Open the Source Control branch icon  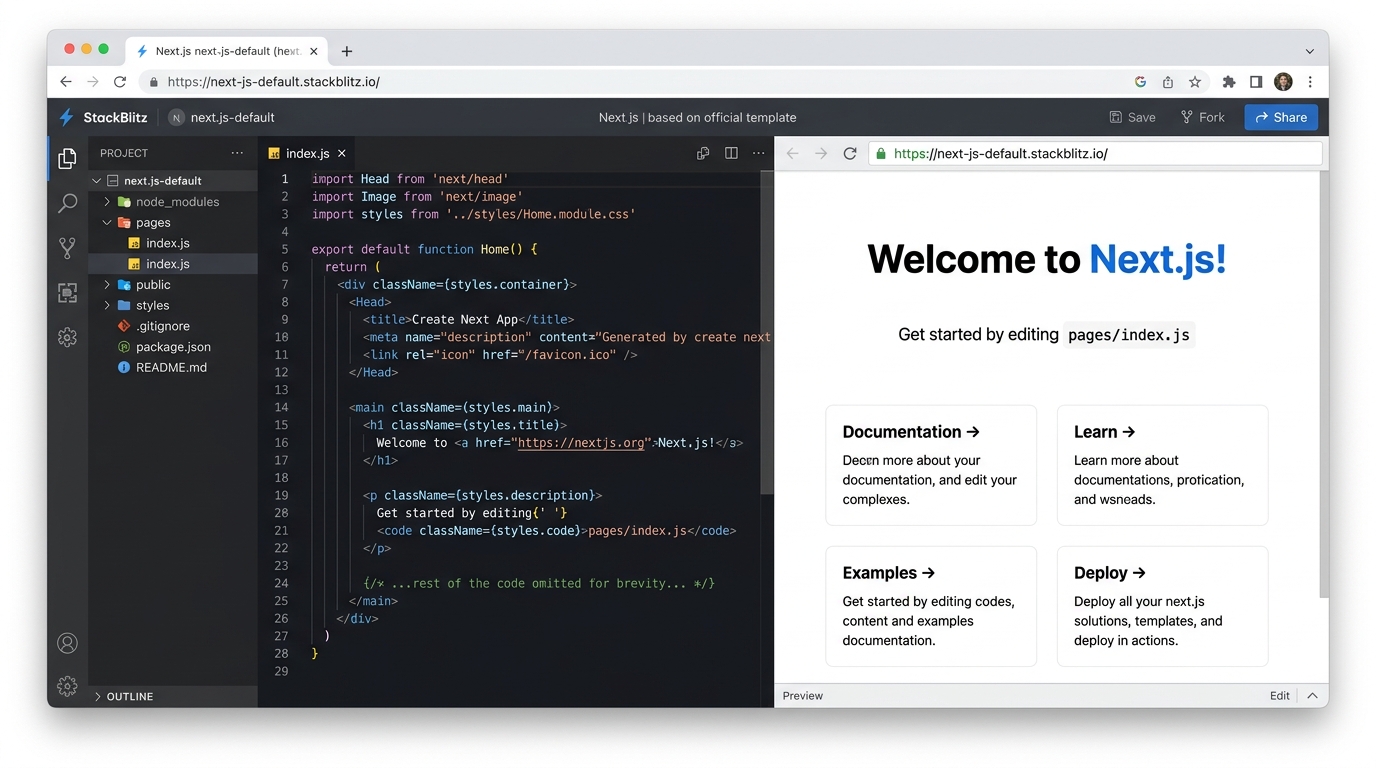click(67, 248)
